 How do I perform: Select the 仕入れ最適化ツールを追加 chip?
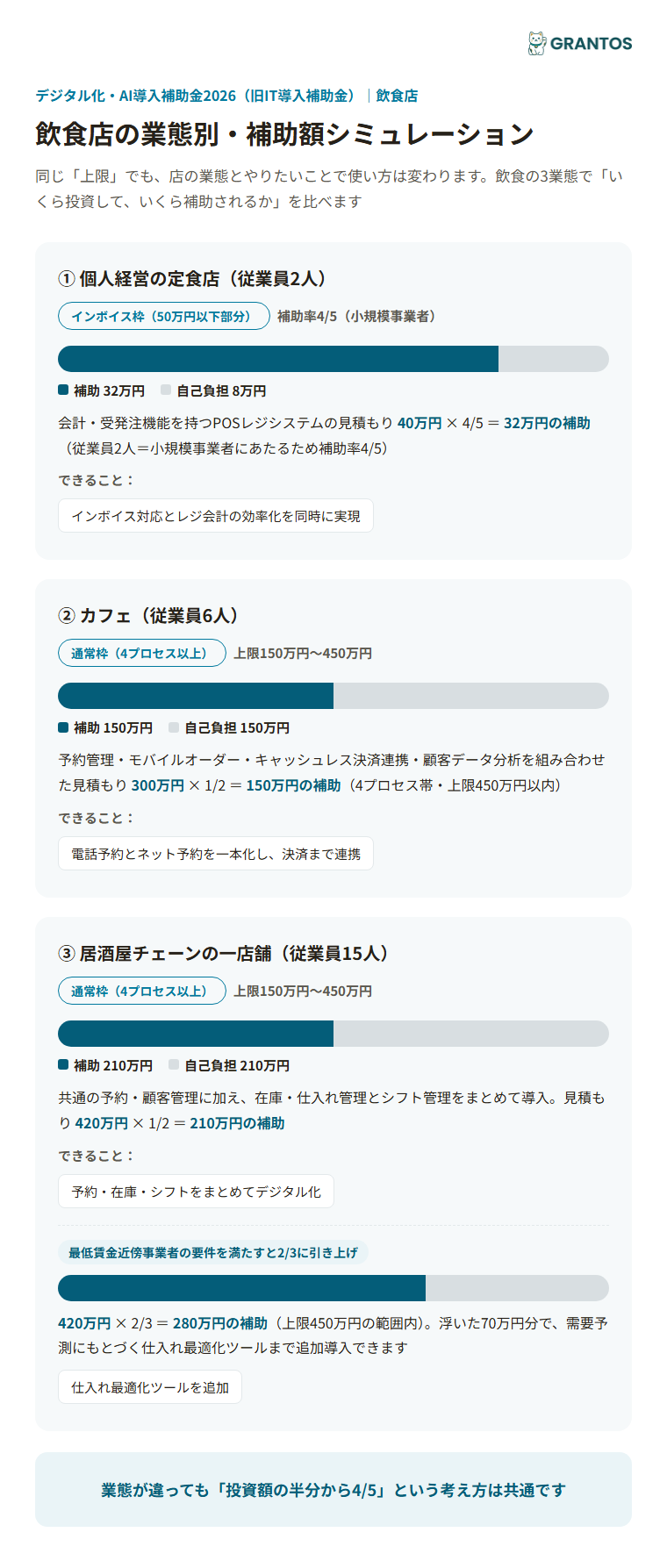click(150, 1387)
